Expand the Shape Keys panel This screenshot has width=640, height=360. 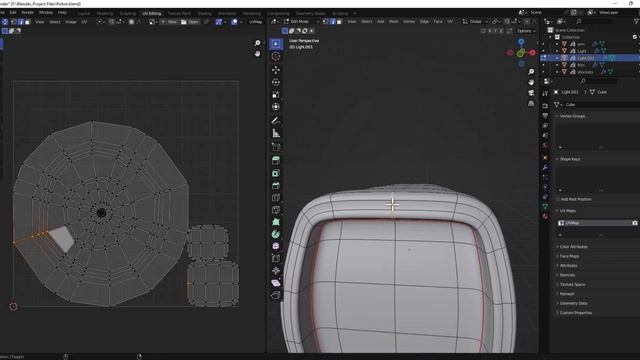570,159
